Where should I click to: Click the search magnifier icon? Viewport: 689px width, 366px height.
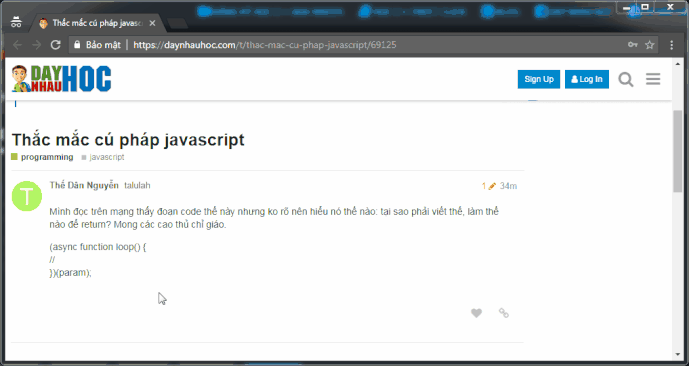click(x=626, y=80)
